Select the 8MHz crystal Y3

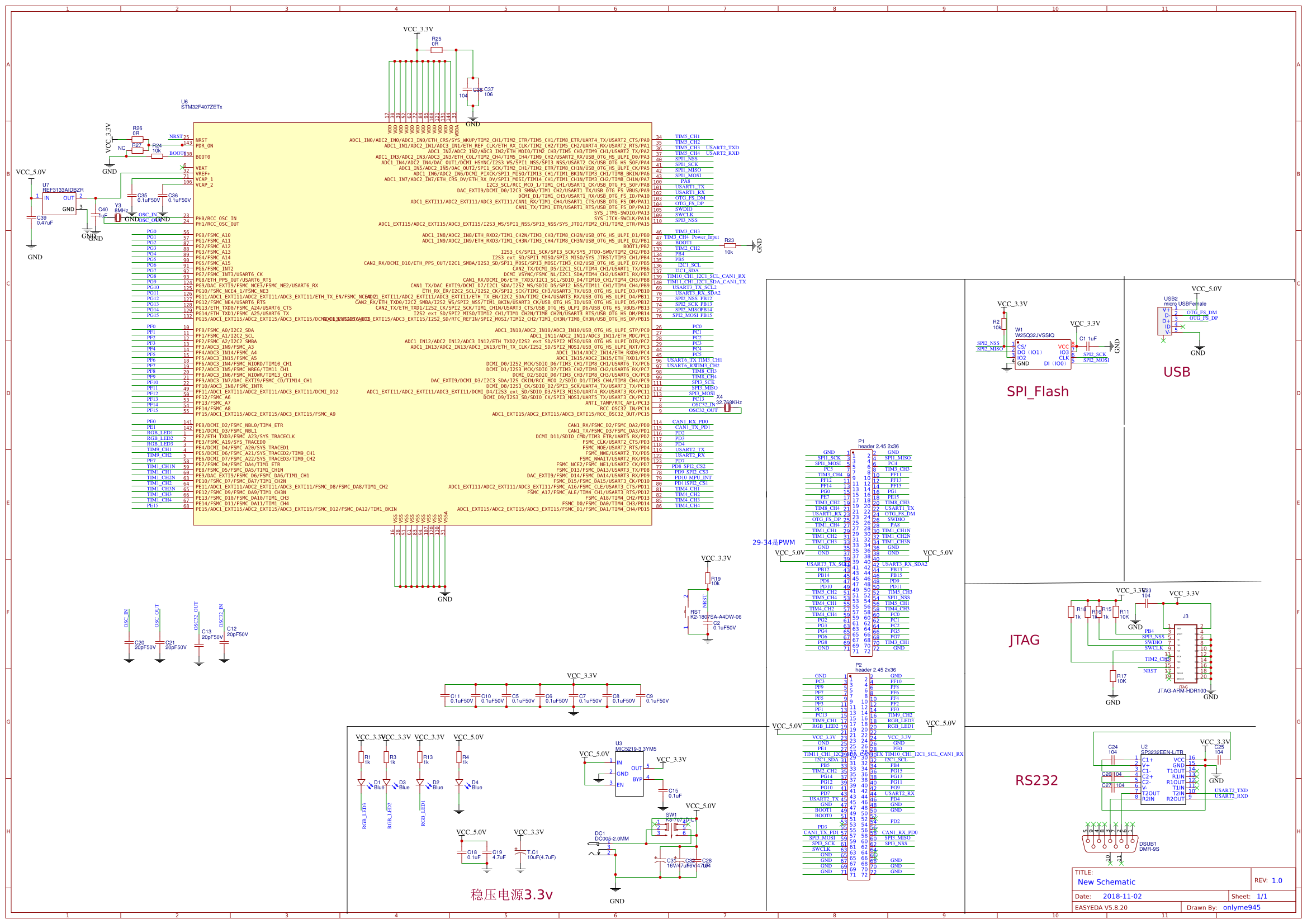click(x=117, y=218)
